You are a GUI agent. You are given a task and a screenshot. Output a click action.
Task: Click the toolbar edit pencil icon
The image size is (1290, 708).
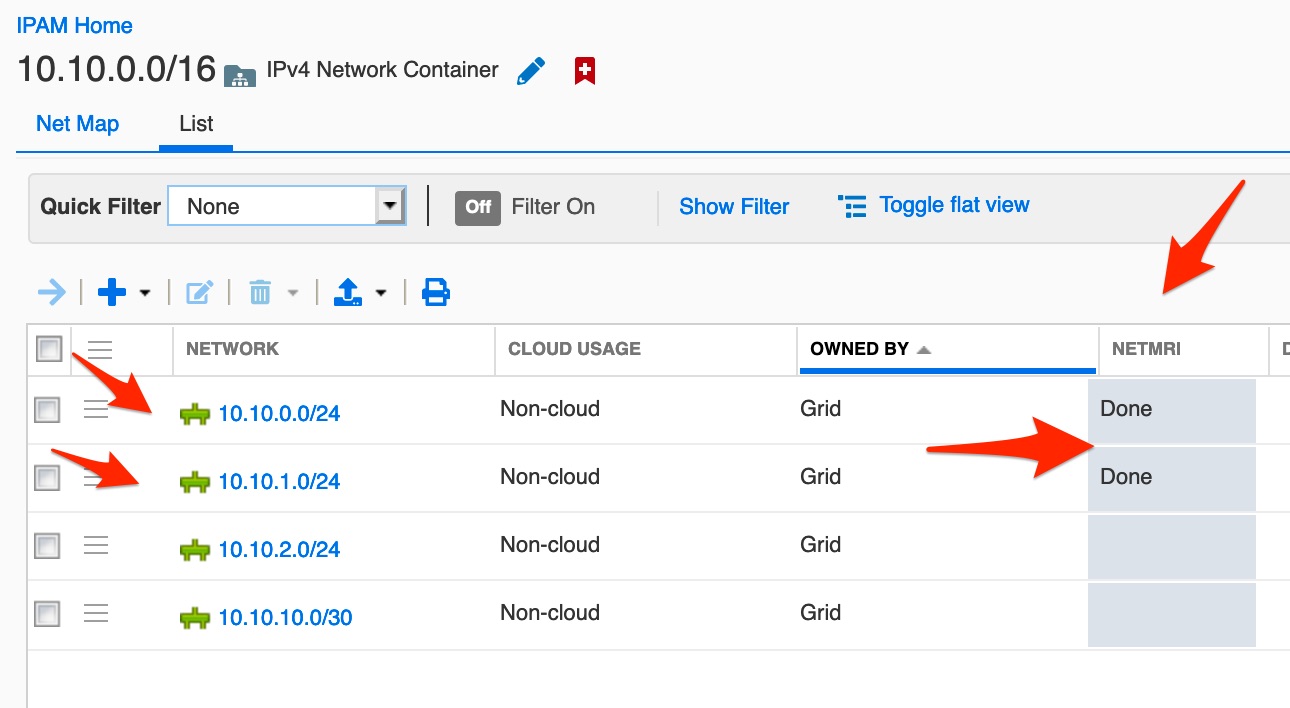[200, 293]
